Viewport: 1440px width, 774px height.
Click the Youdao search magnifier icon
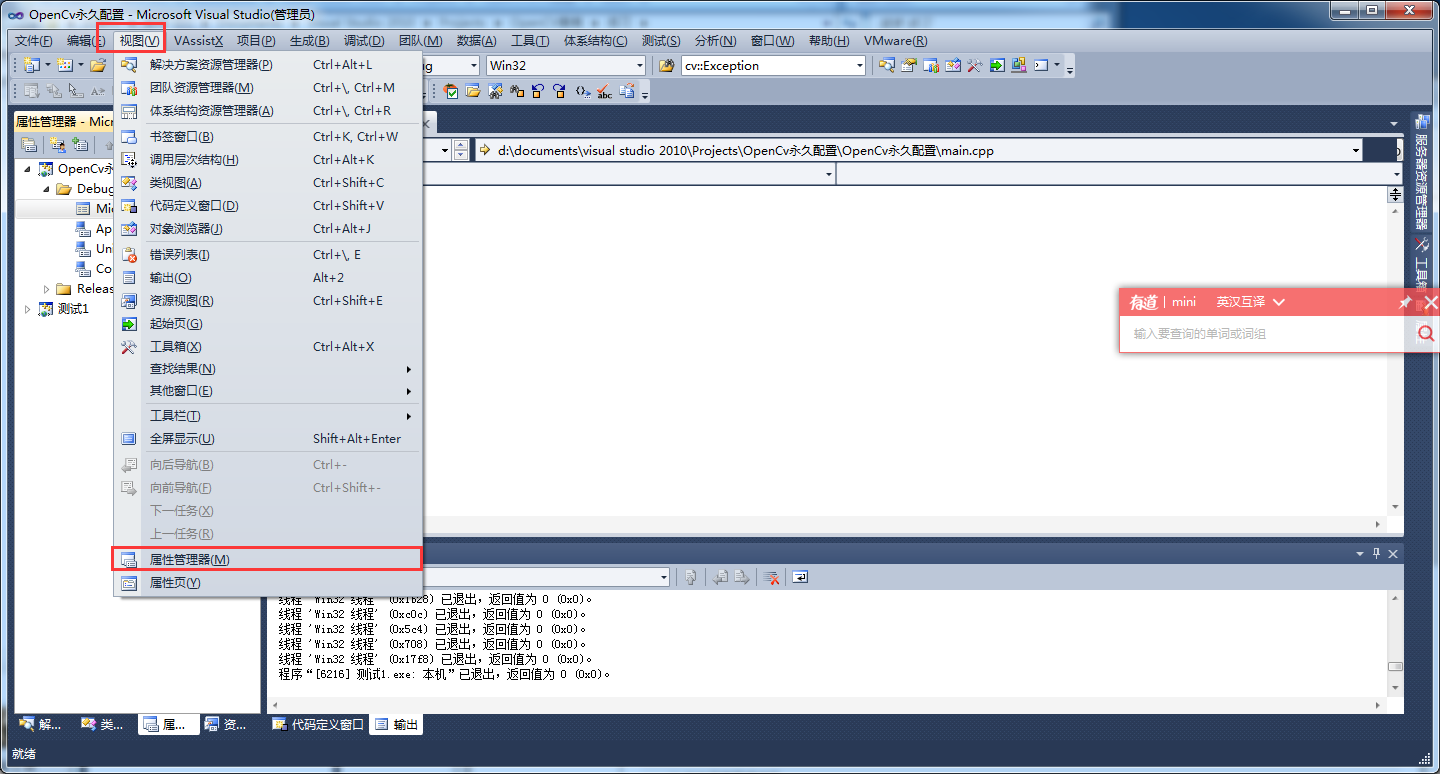1426,334
